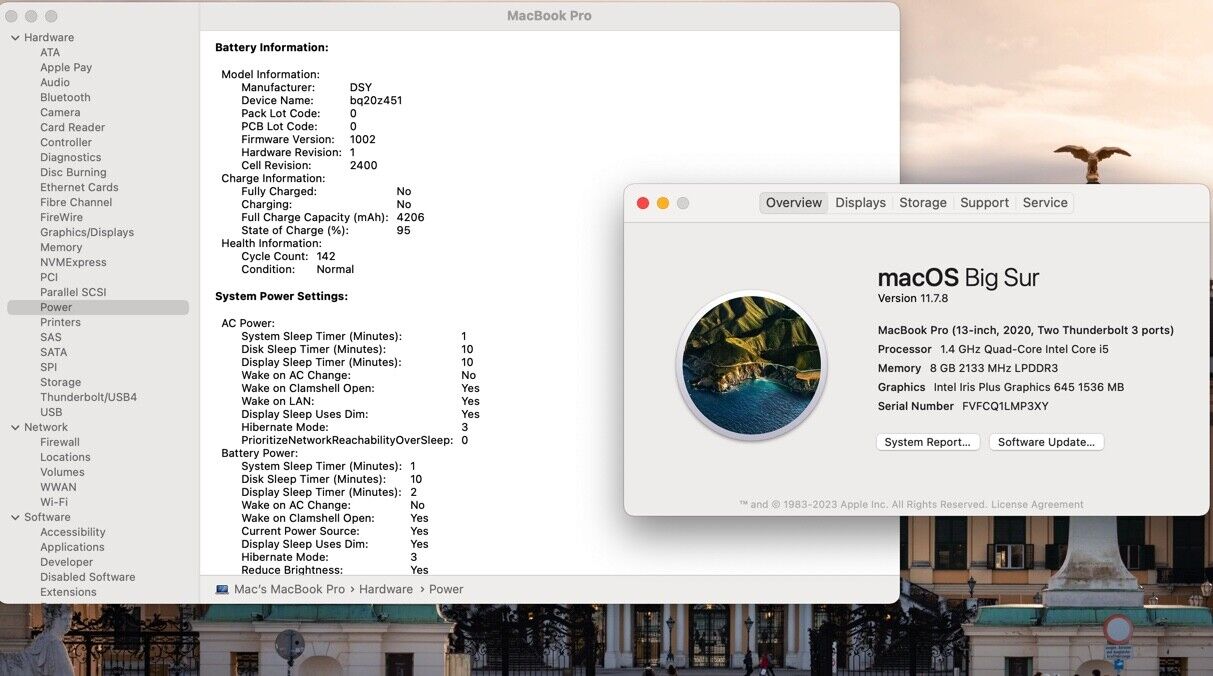1213x676 pixels.
Task: Open the Storage tab
Action: [x=922, y=203]
